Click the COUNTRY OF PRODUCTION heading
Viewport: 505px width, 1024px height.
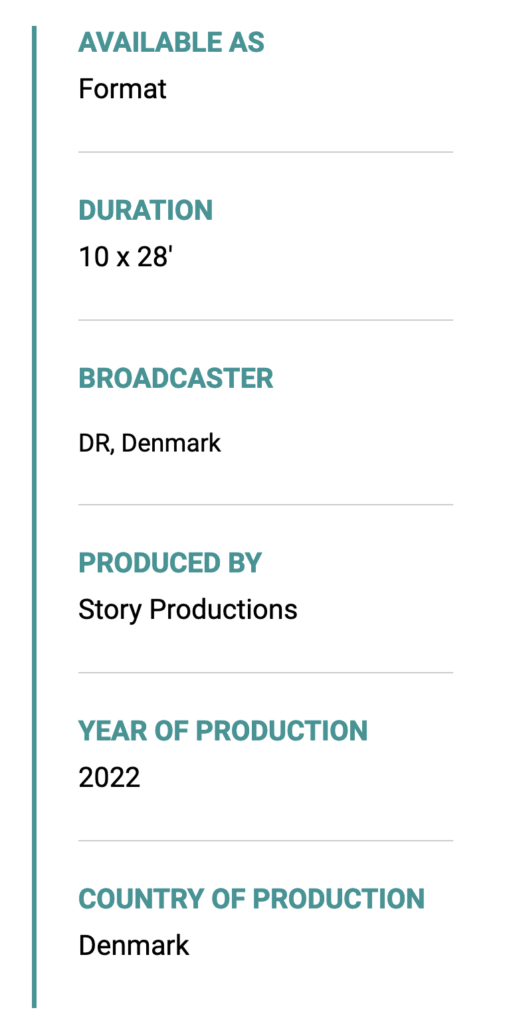pos(252,899)
